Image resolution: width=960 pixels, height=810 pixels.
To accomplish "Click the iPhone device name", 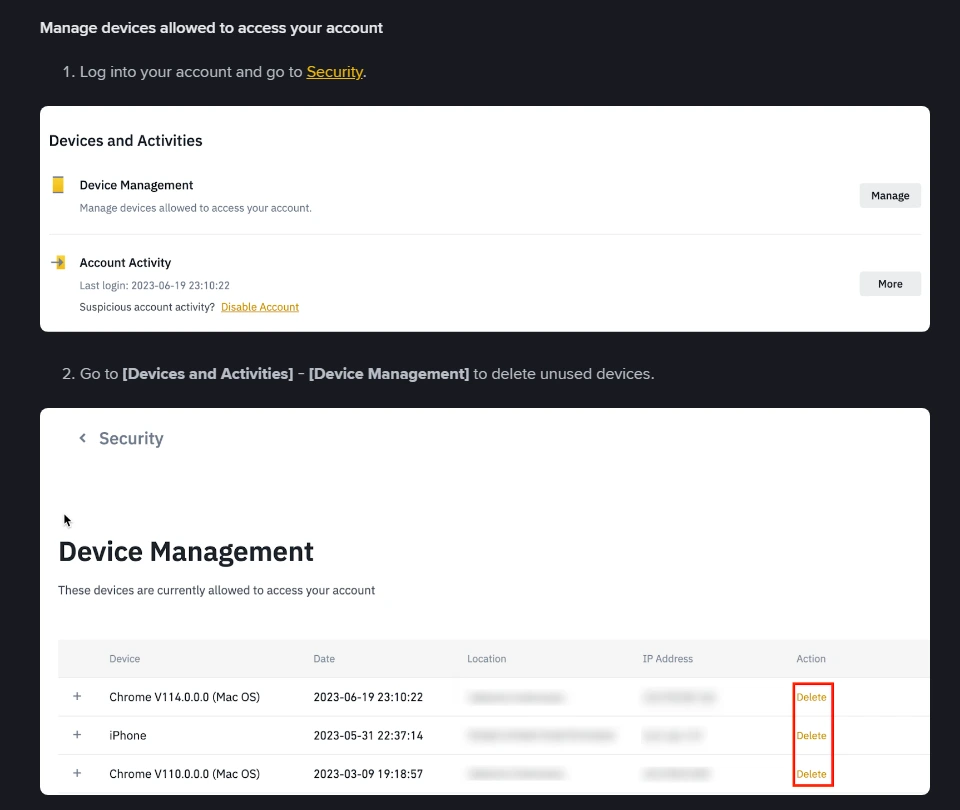I will [127, 735].
